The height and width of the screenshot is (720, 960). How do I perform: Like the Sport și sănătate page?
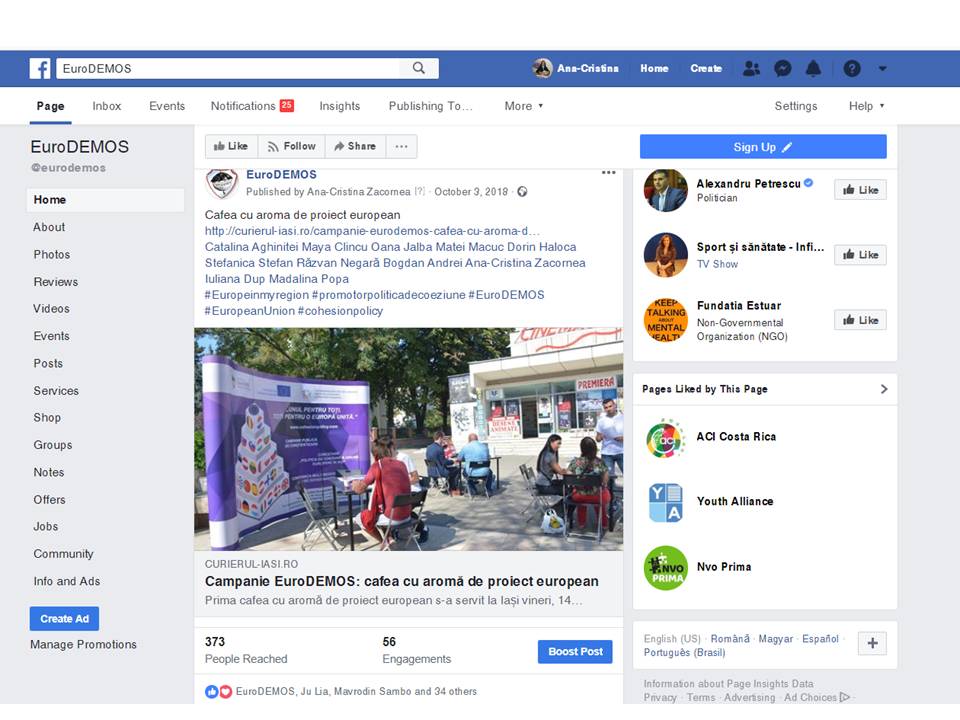point(860,255)
